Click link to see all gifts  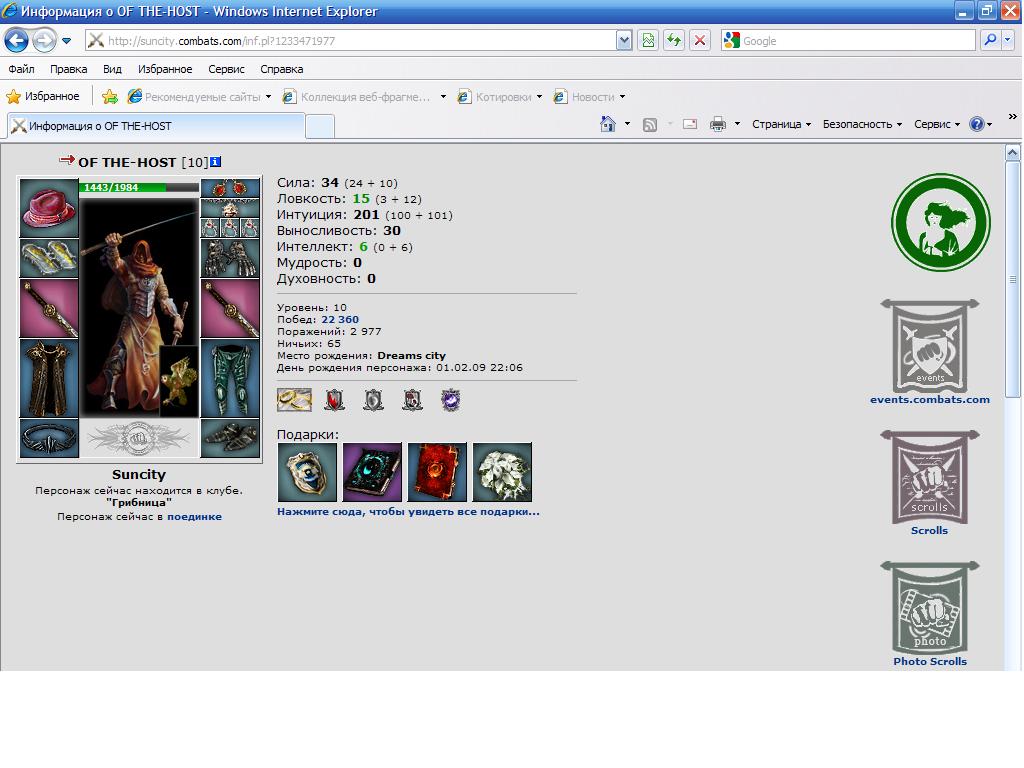408,511
